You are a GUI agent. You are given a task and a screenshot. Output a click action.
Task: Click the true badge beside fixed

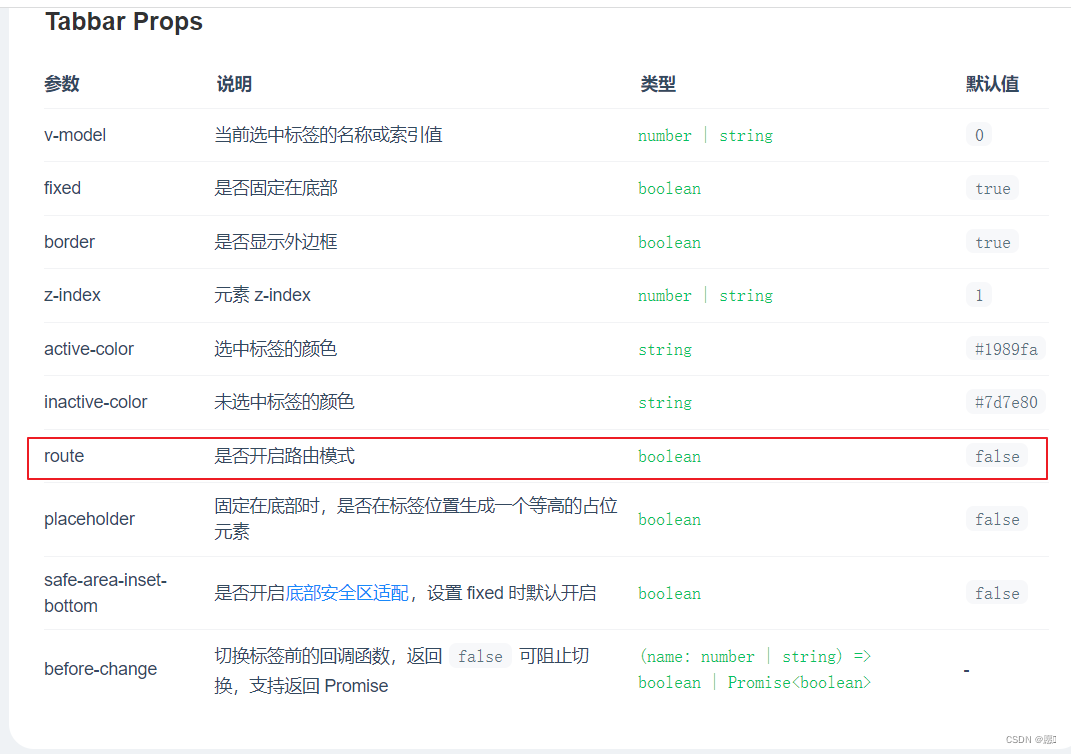point(992,188)
